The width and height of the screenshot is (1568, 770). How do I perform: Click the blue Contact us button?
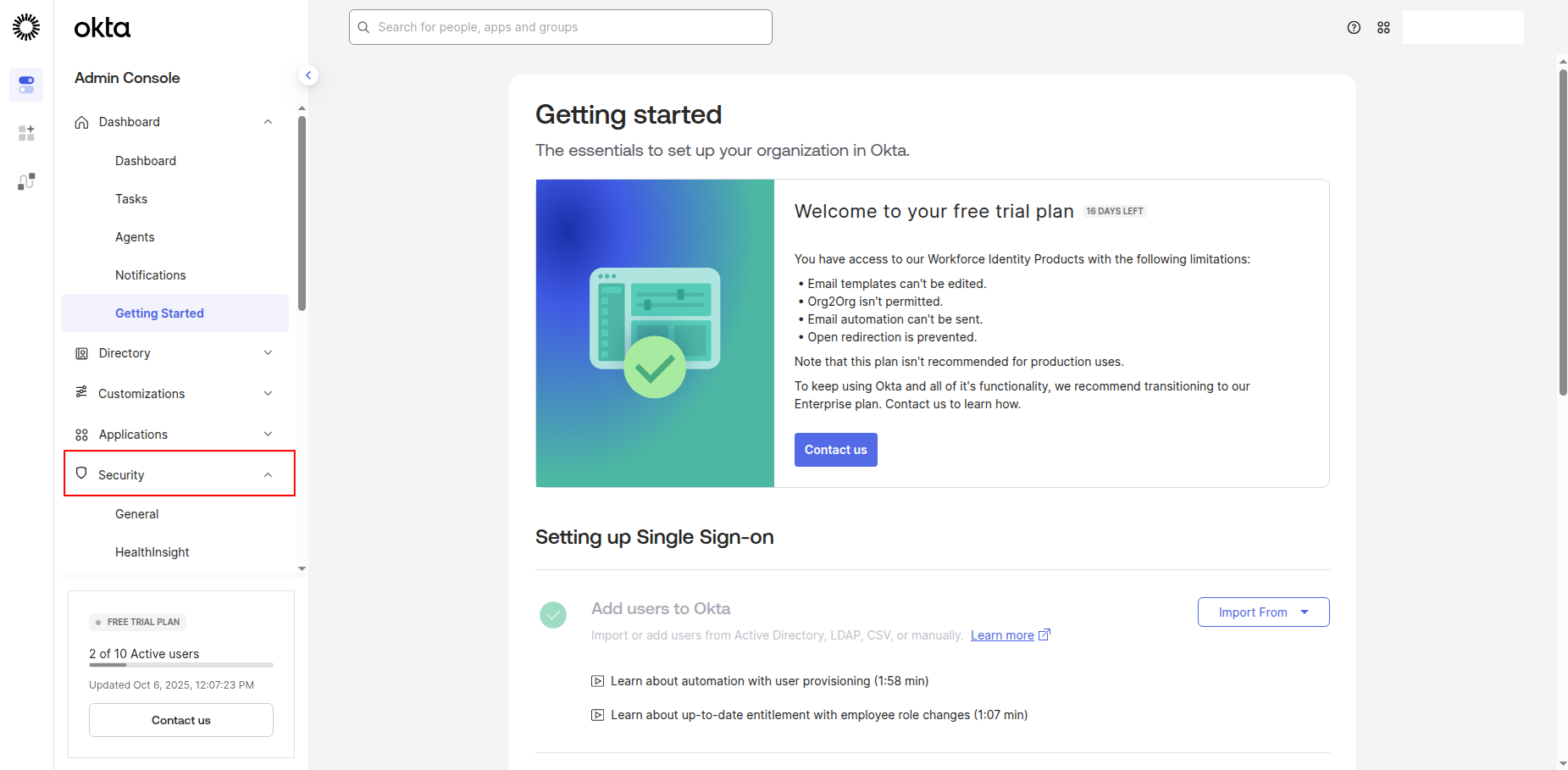pos(835,450)
